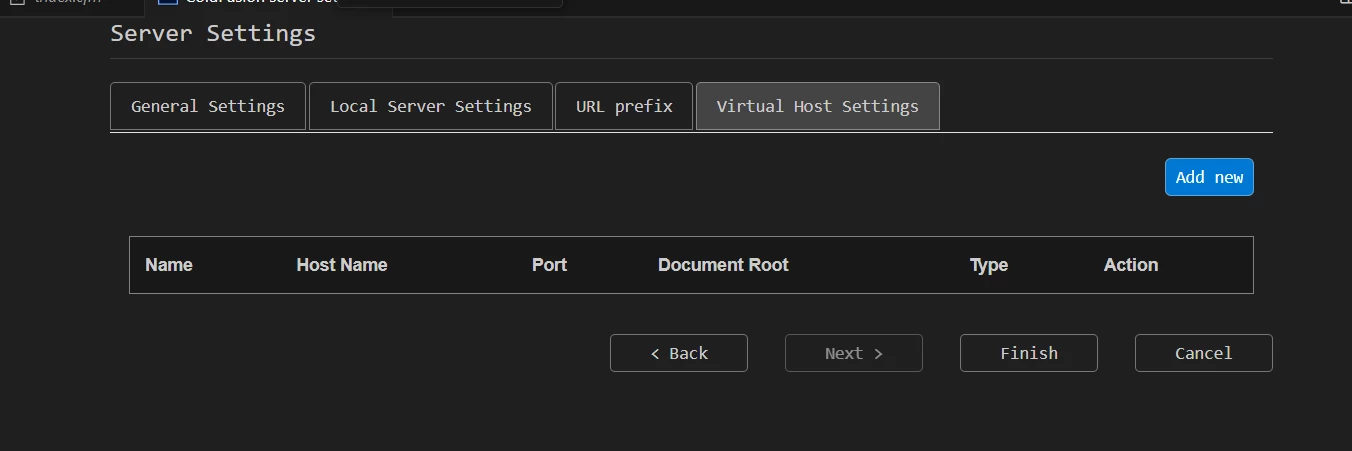
Task: Open the General Settings tab
Action: click(x=208, y=106)
